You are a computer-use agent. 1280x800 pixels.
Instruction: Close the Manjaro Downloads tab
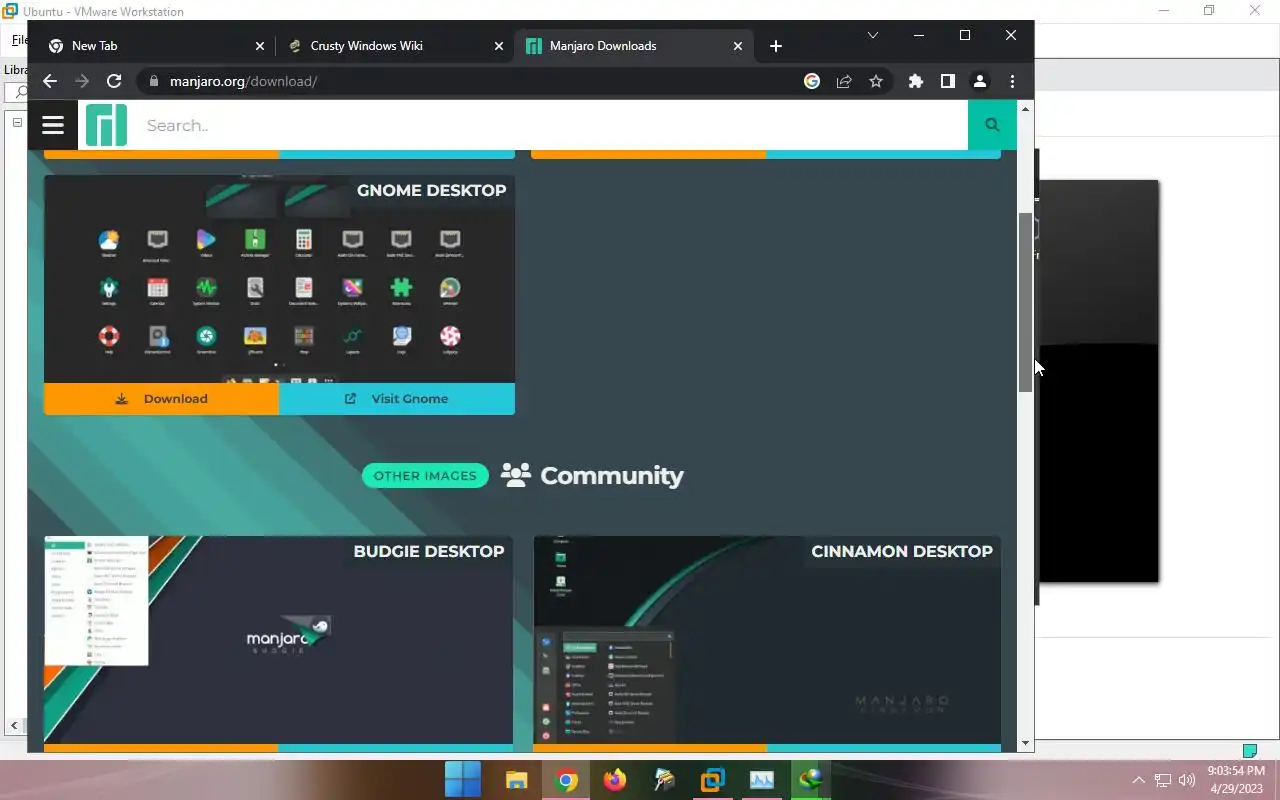coord(738,46)
